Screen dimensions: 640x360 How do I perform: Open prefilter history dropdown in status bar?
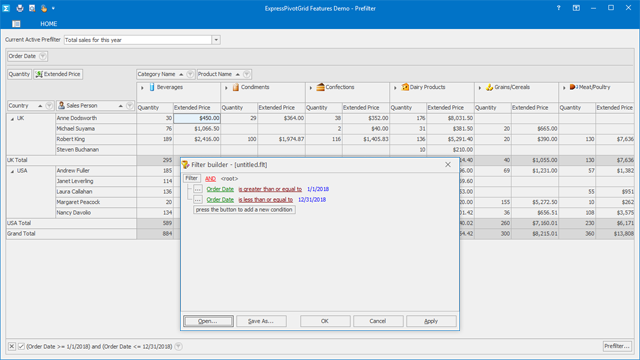coord(178,347)
